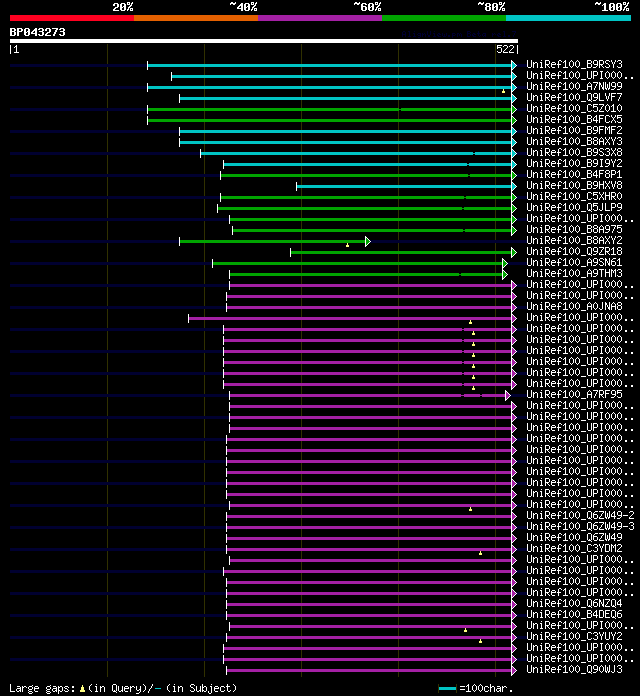Click the yellow gap marker on UniRef100_C3YDM2 row
This screenshot has height=696, width=640.
click(x=480, y=553)
